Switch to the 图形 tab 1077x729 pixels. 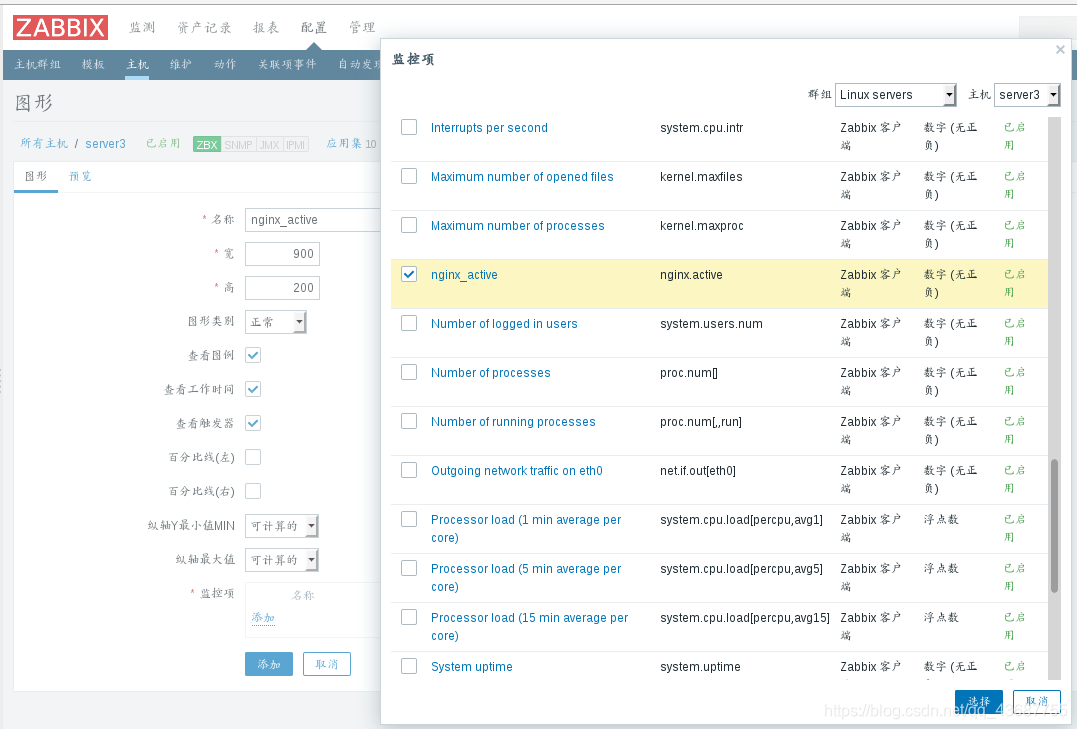[x=36, y=177]
